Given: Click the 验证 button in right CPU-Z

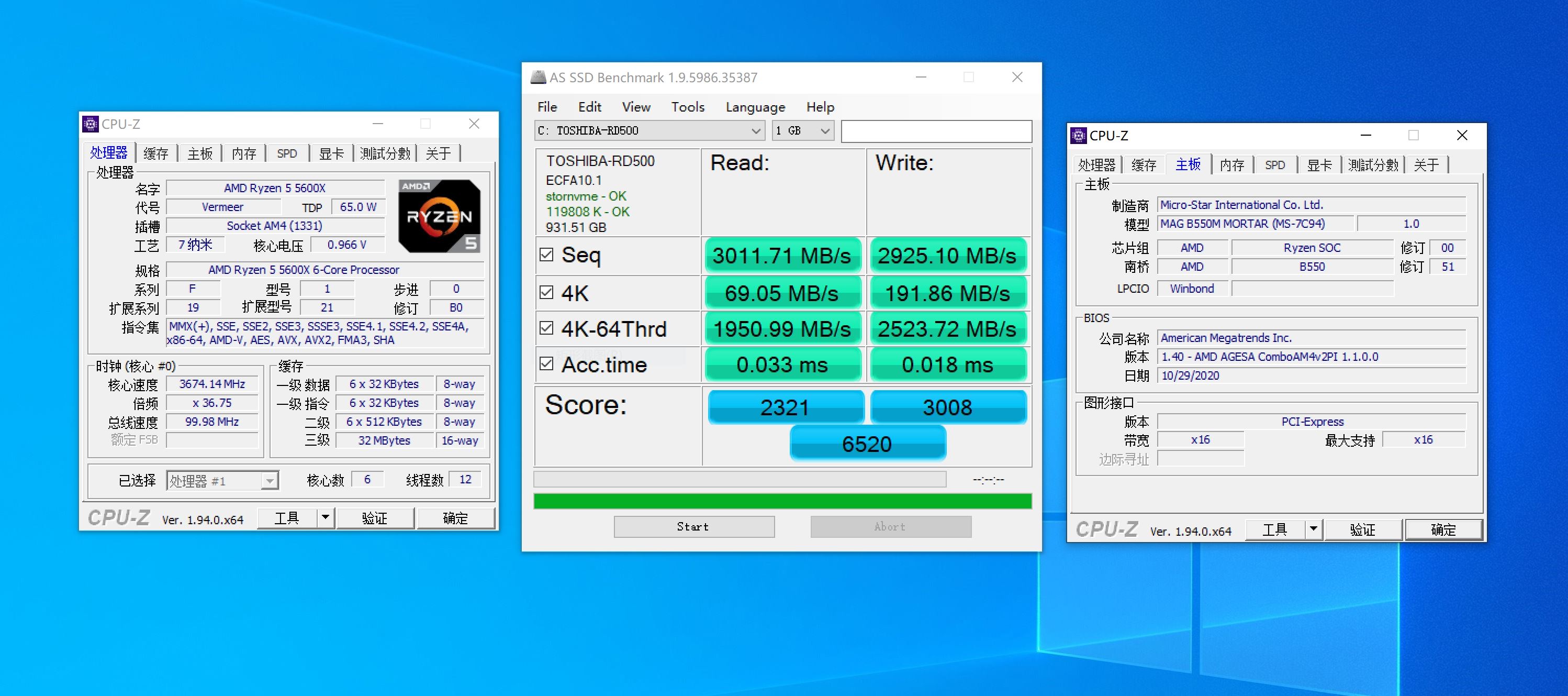Looking at the screenshot, I should (x=1362, y=530).
